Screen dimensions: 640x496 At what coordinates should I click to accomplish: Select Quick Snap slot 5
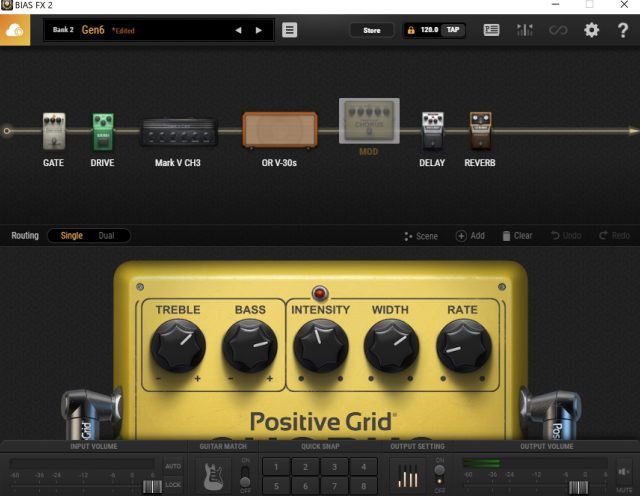(276, 486)
